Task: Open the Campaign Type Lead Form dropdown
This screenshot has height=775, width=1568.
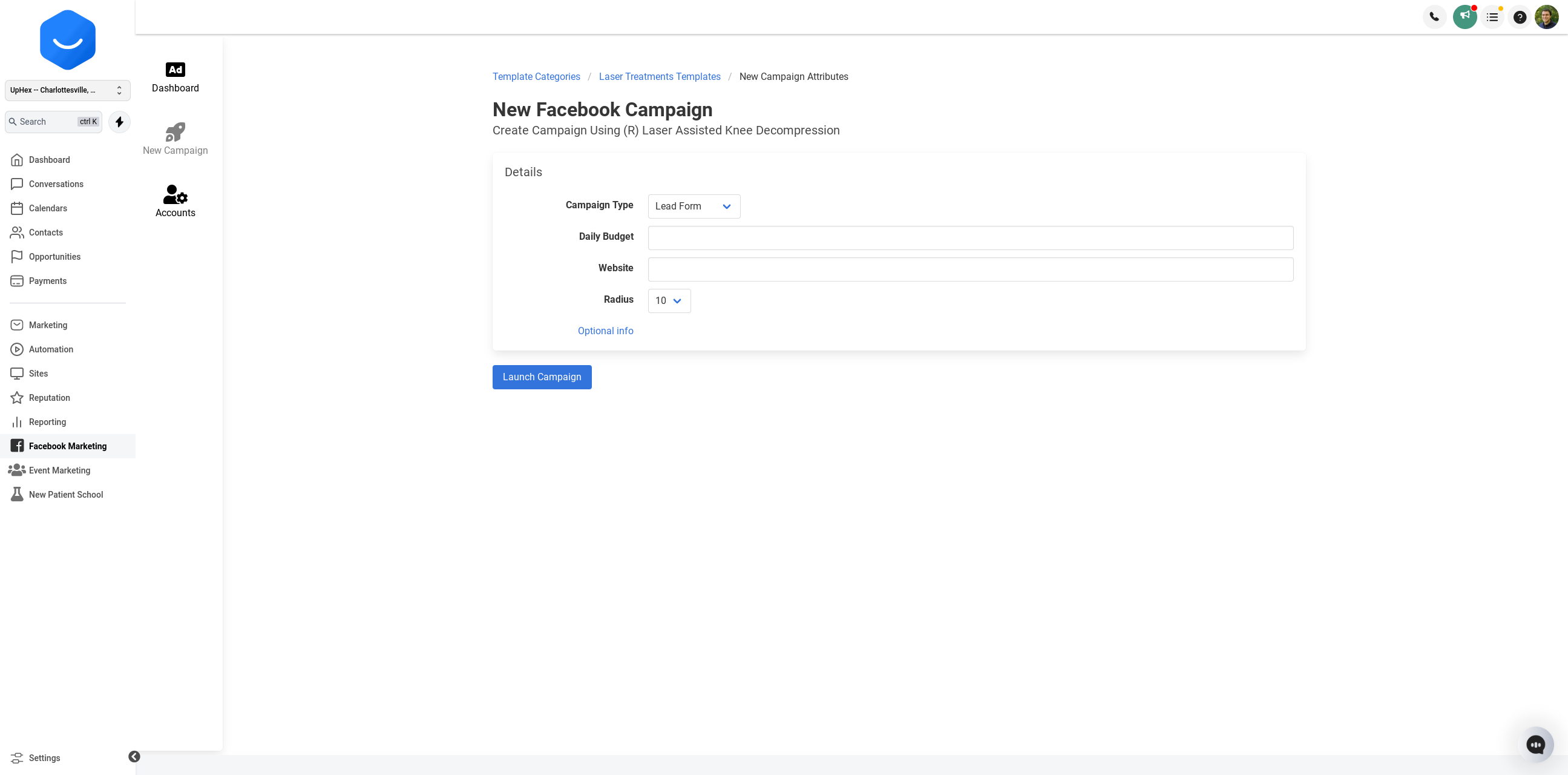Action: 694,206
